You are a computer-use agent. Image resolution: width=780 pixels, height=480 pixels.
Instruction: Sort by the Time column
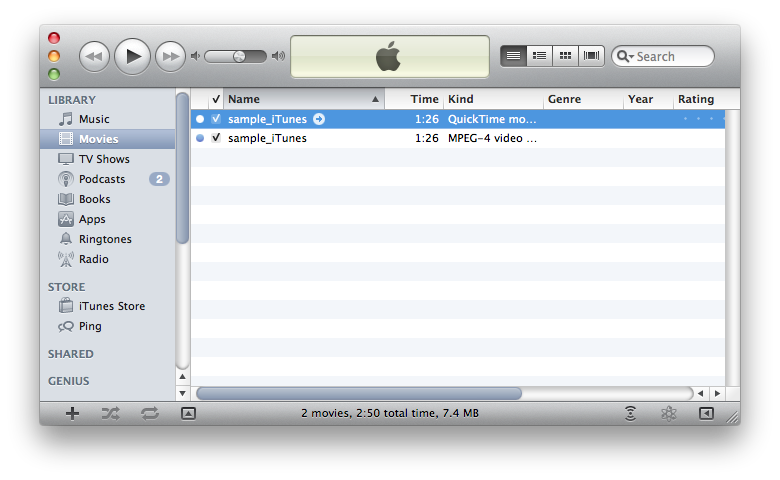[414, 99]
